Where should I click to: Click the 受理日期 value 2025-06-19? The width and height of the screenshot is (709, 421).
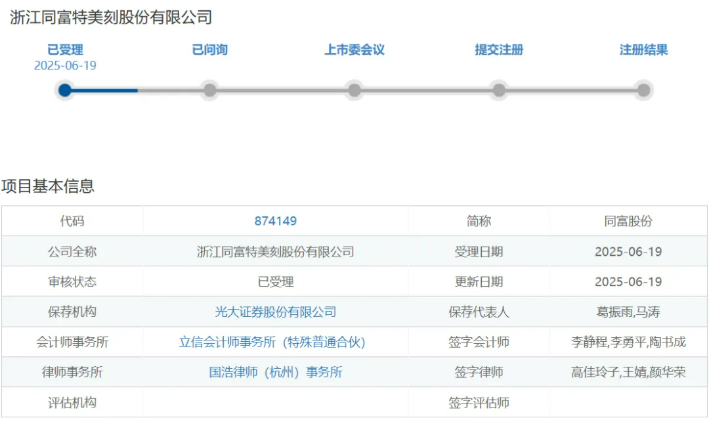point(629,251)
